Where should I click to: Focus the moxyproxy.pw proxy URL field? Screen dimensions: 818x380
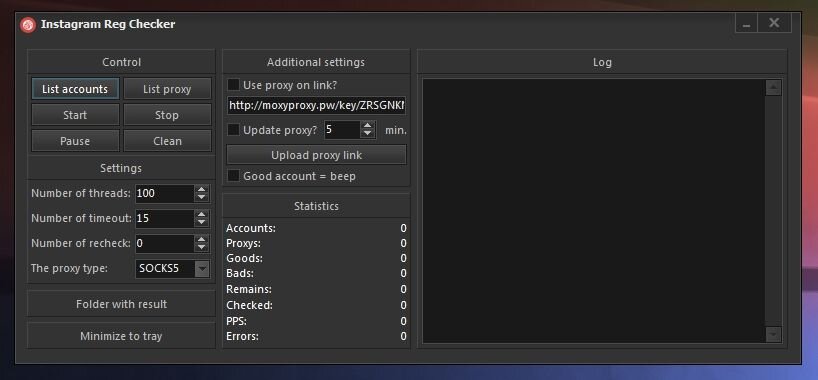(316, 105)
